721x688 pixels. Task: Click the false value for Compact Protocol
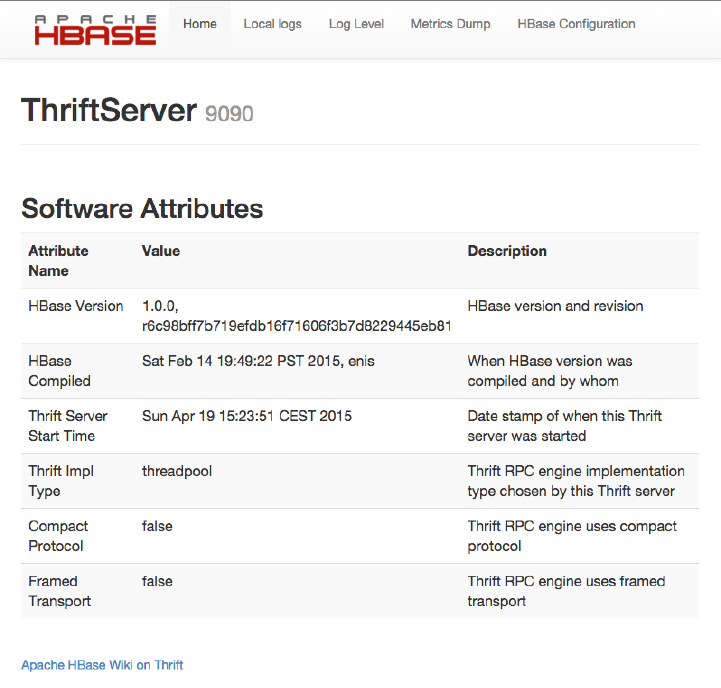pos(157,526)
